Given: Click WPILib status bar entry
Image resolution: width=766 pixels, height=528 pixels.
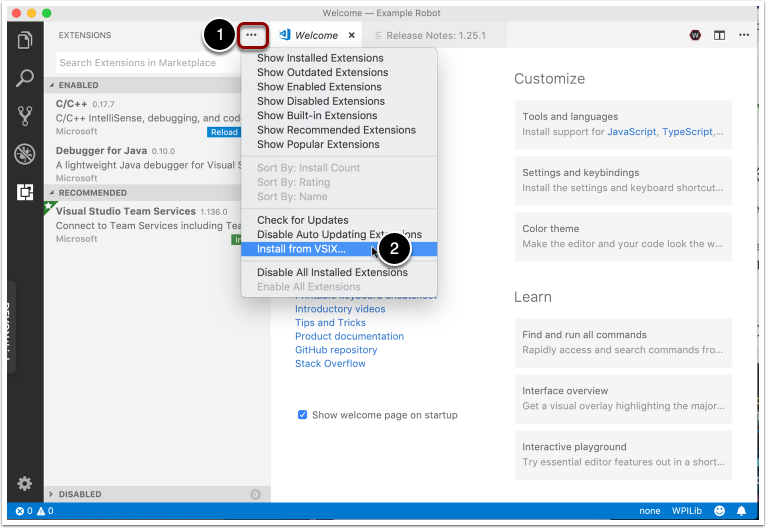Looking at the screenshot, I should click(686, 511).
